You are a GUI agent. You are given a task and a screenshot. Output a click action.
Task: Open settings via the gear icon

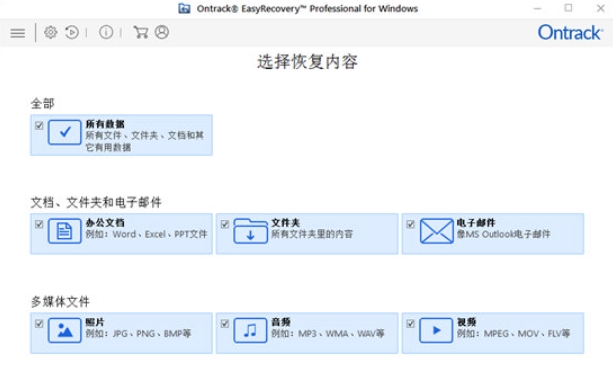50,32
